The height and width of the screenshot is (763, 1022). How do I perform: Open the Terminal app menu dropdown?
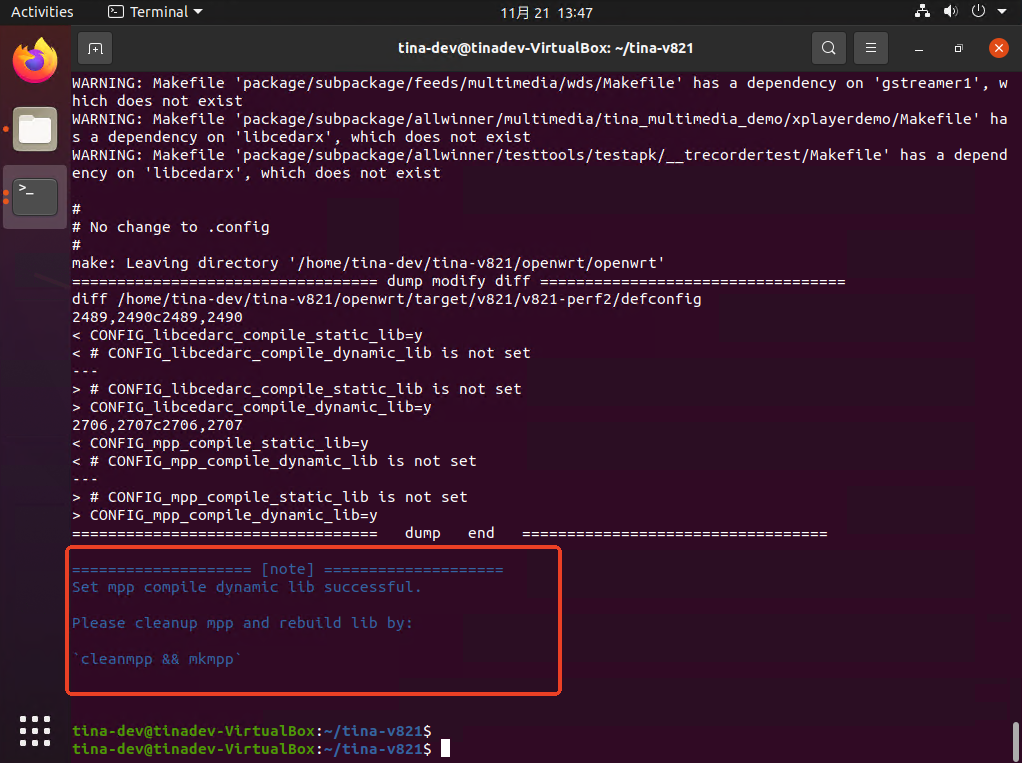tap(155, 12)
